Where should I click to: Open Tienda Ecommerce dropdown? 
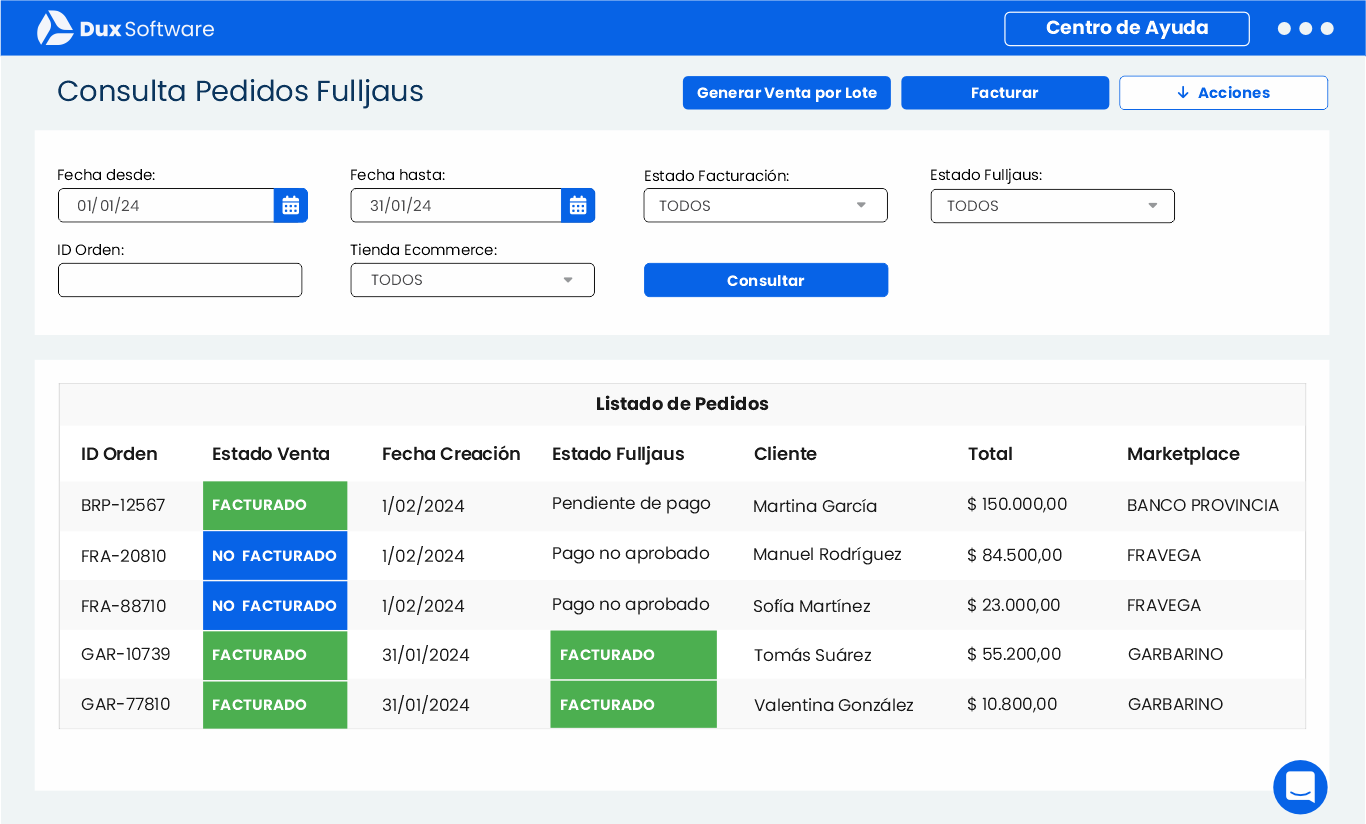pyautogui.click(x=473, y=280)
